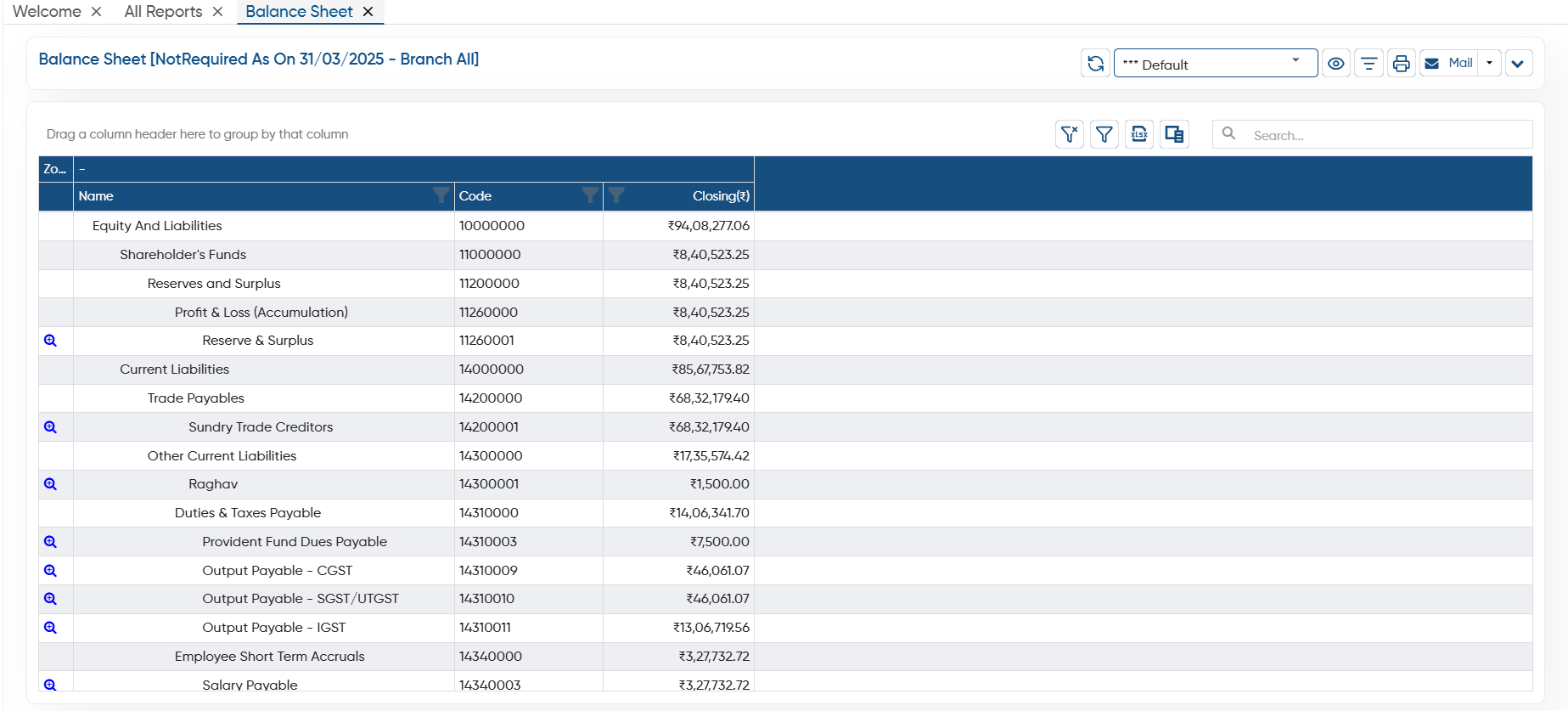Open the Default layout dropdown
The height and width of the screenshot is (711, 1568).
coord(1216,64)
